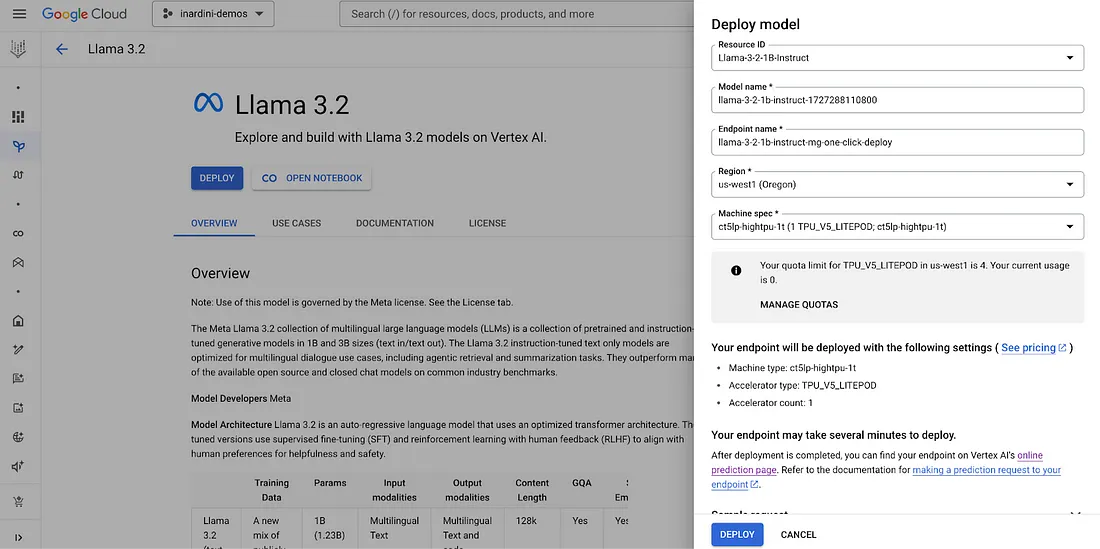Image resolution: width=1100 pixels, height=549 pixels.
Task: Open the Colab Enterprise icon in sidebar
Action: click(x=19, y=233)
